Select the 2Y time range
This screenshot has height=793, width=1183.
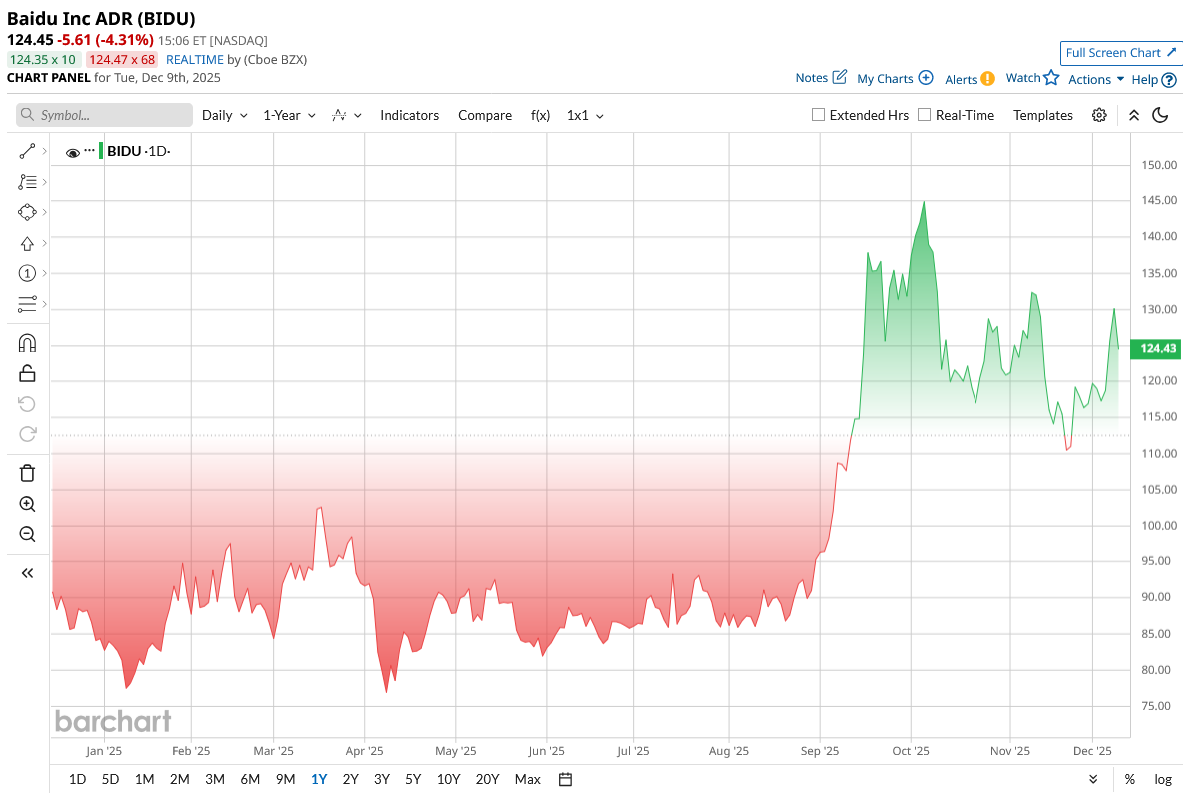click(x=350, y=779)
